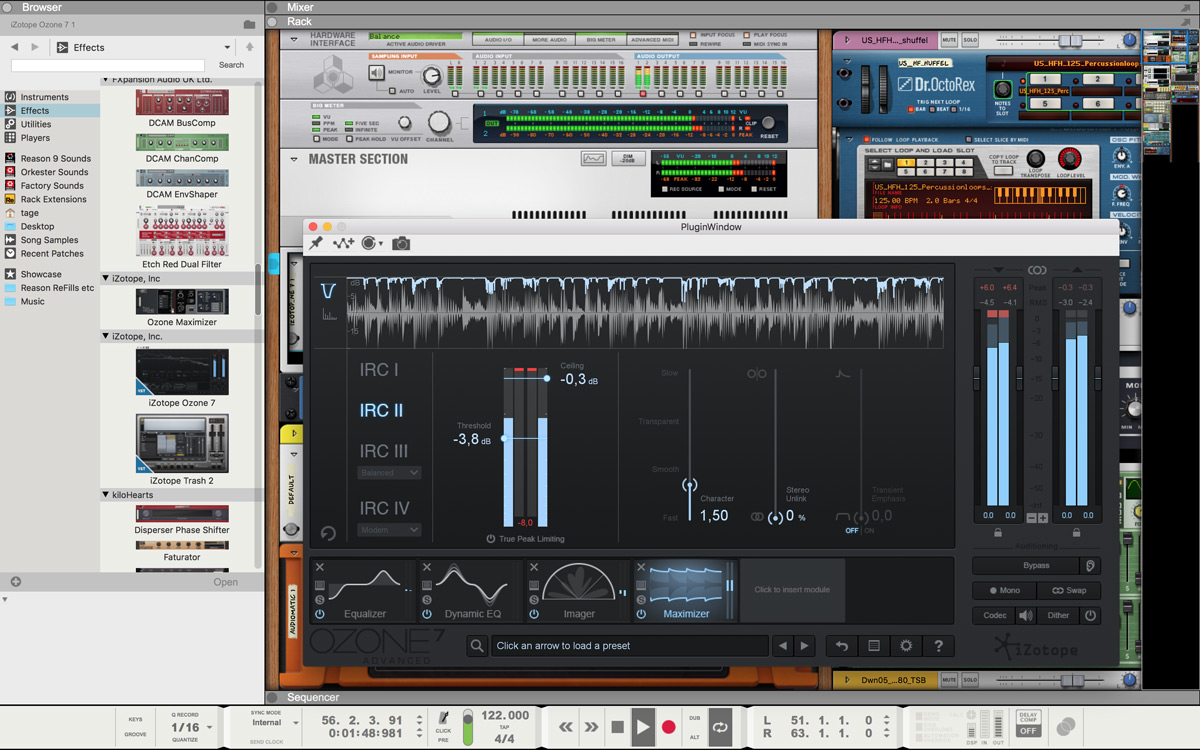The width and height of the screenshot is (1200, 750).
Task: Adjust the Character slider handle
Action: (688, 485)
